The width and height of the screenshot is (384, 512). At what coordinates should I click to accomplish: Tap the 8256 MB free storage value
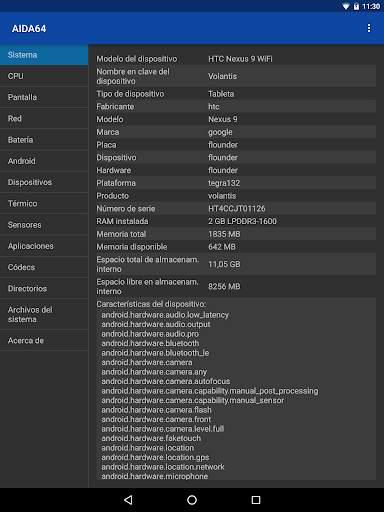tap(224, 287)
